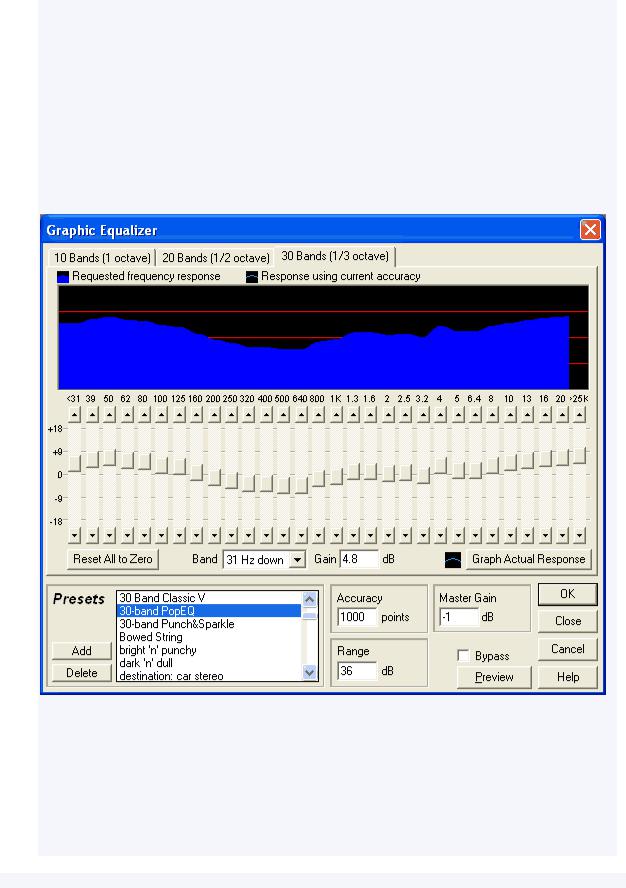Click the 10 kHz band slider thumb
This screenshot has height=888, width=626.
point(510,462)
